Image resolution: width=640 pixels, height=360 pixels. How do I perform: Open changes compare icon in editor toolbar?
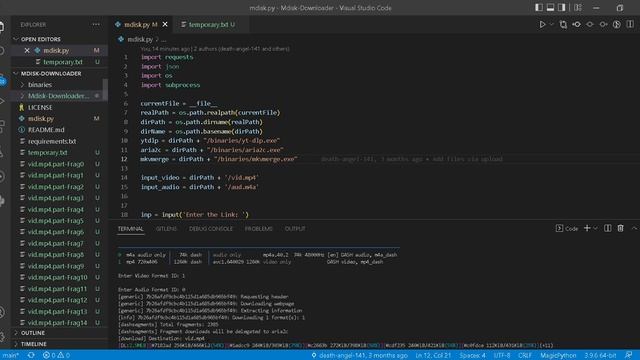[563, 24]
